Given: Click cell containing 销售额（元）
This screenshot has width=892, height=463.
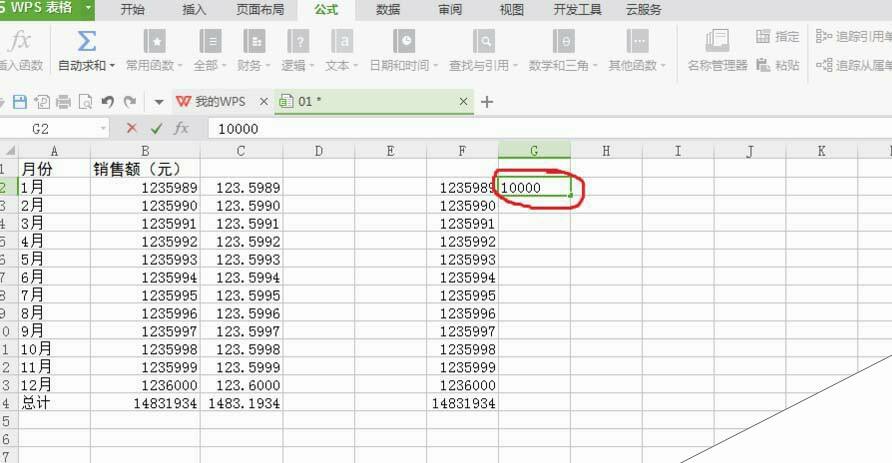Looking at the screenshot, I should point(145,169).
